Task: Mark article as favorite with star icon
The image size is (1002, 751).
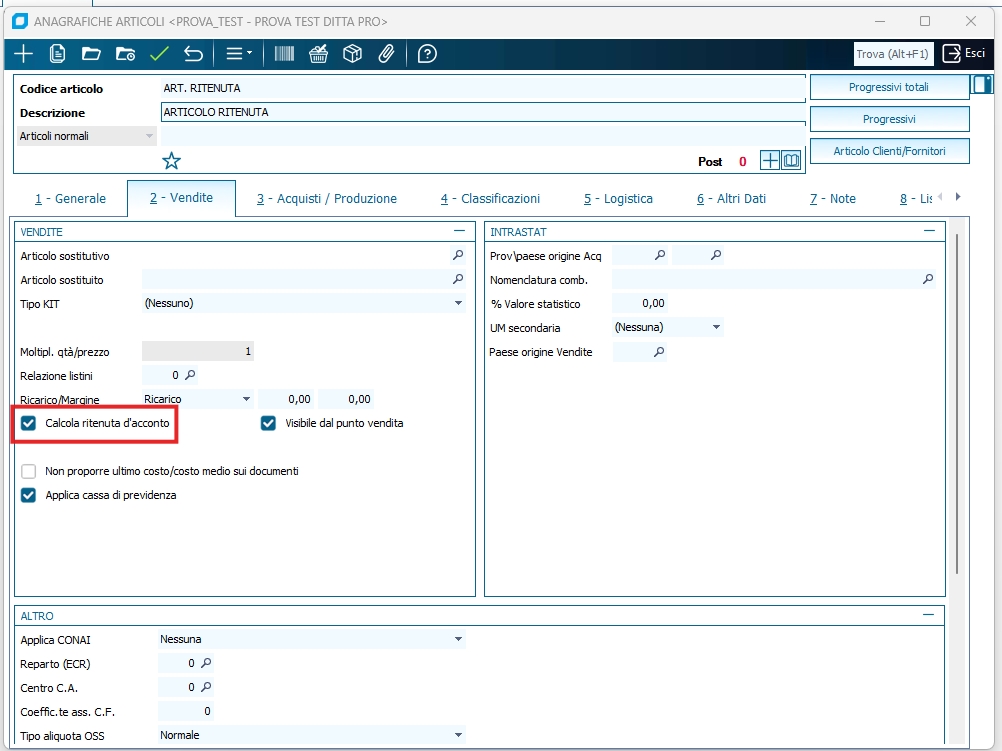Action: point(172,161)
